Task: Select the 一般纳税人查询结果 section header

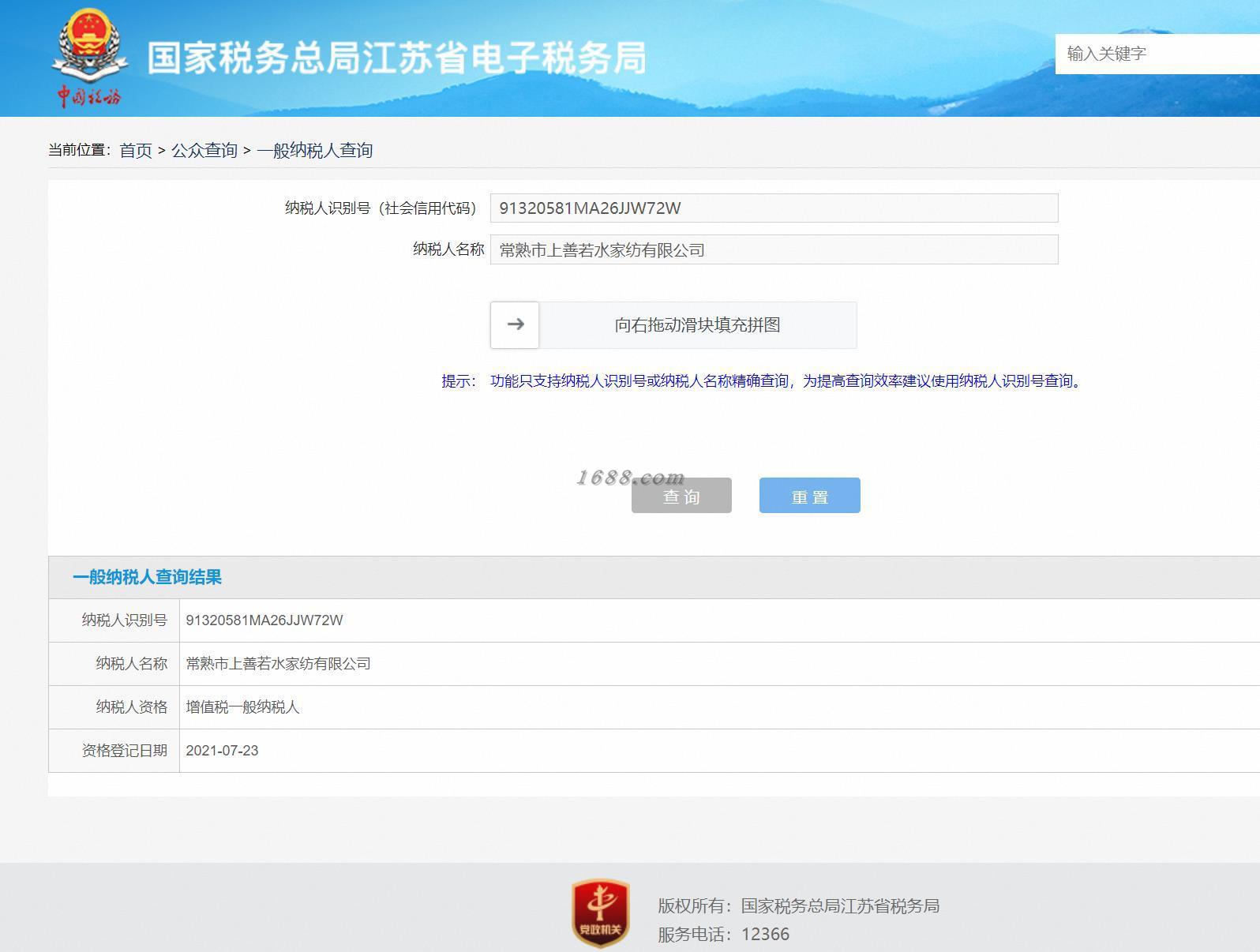Action: 148,577
